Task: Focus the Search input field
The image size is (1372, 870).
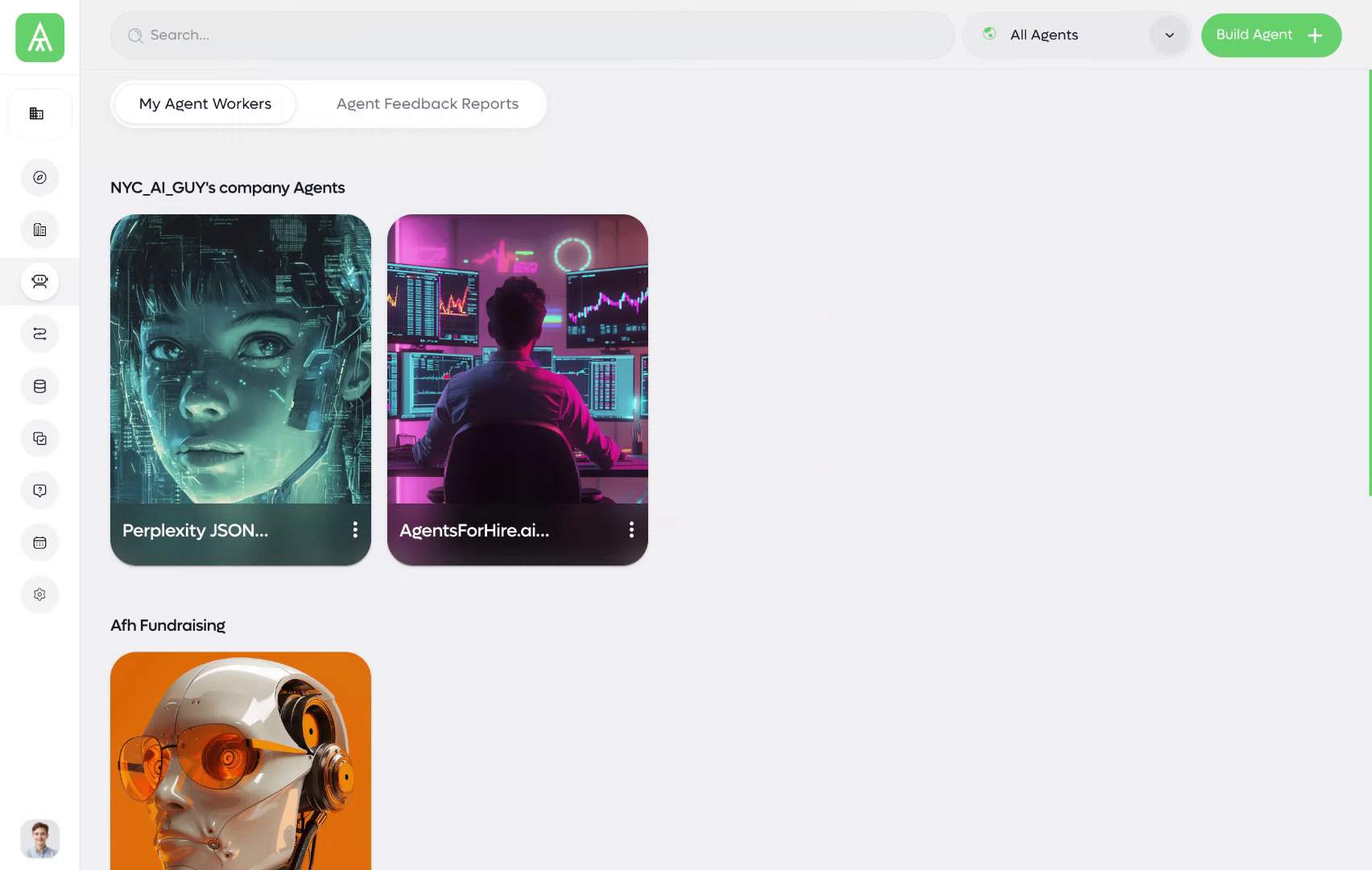Action: click(x=532, y=35)
